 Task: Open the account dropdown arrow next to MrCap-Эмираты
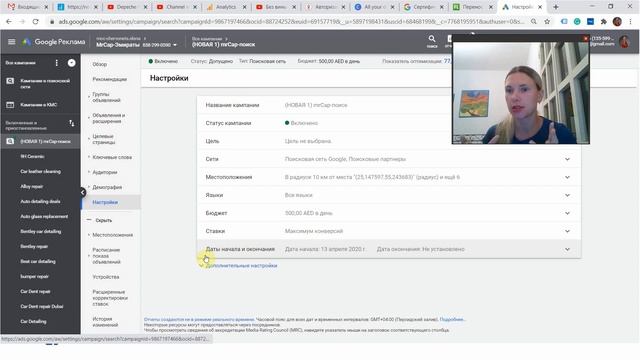click(175, 45)
